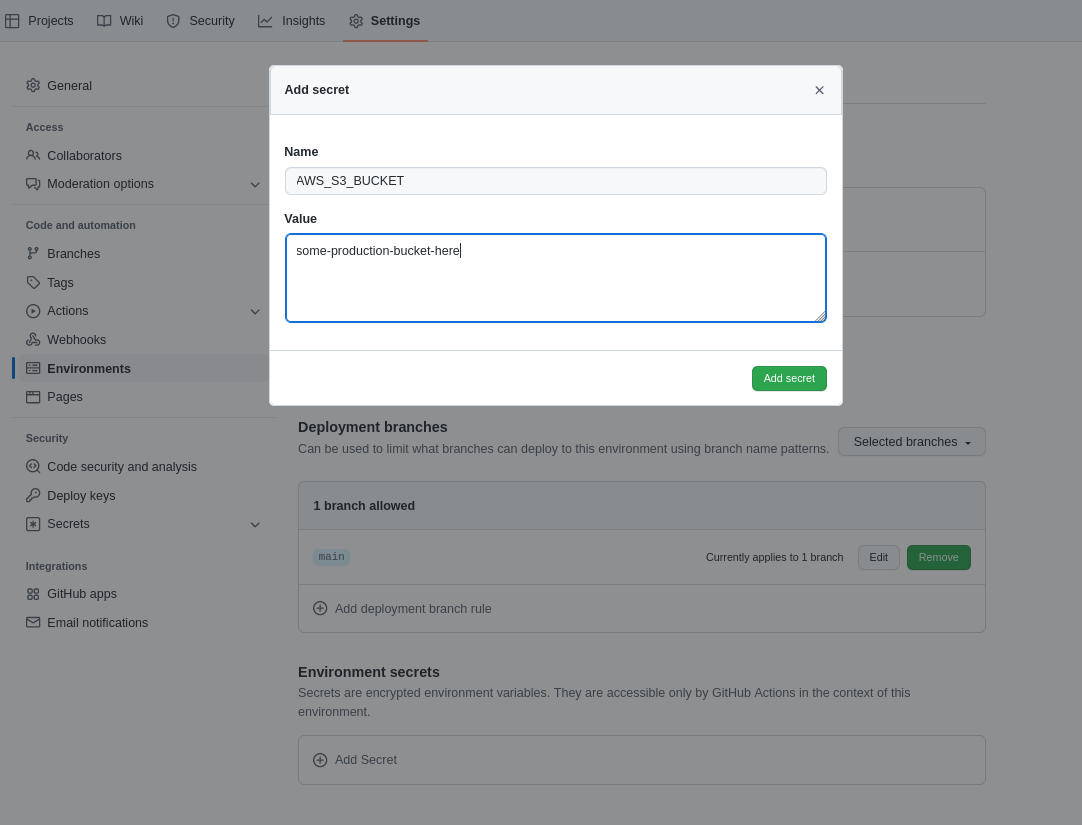The height and width of the screenshot is (825, 1082).
Task: Open the Settings tab
Action: click(x=385, y=21)
